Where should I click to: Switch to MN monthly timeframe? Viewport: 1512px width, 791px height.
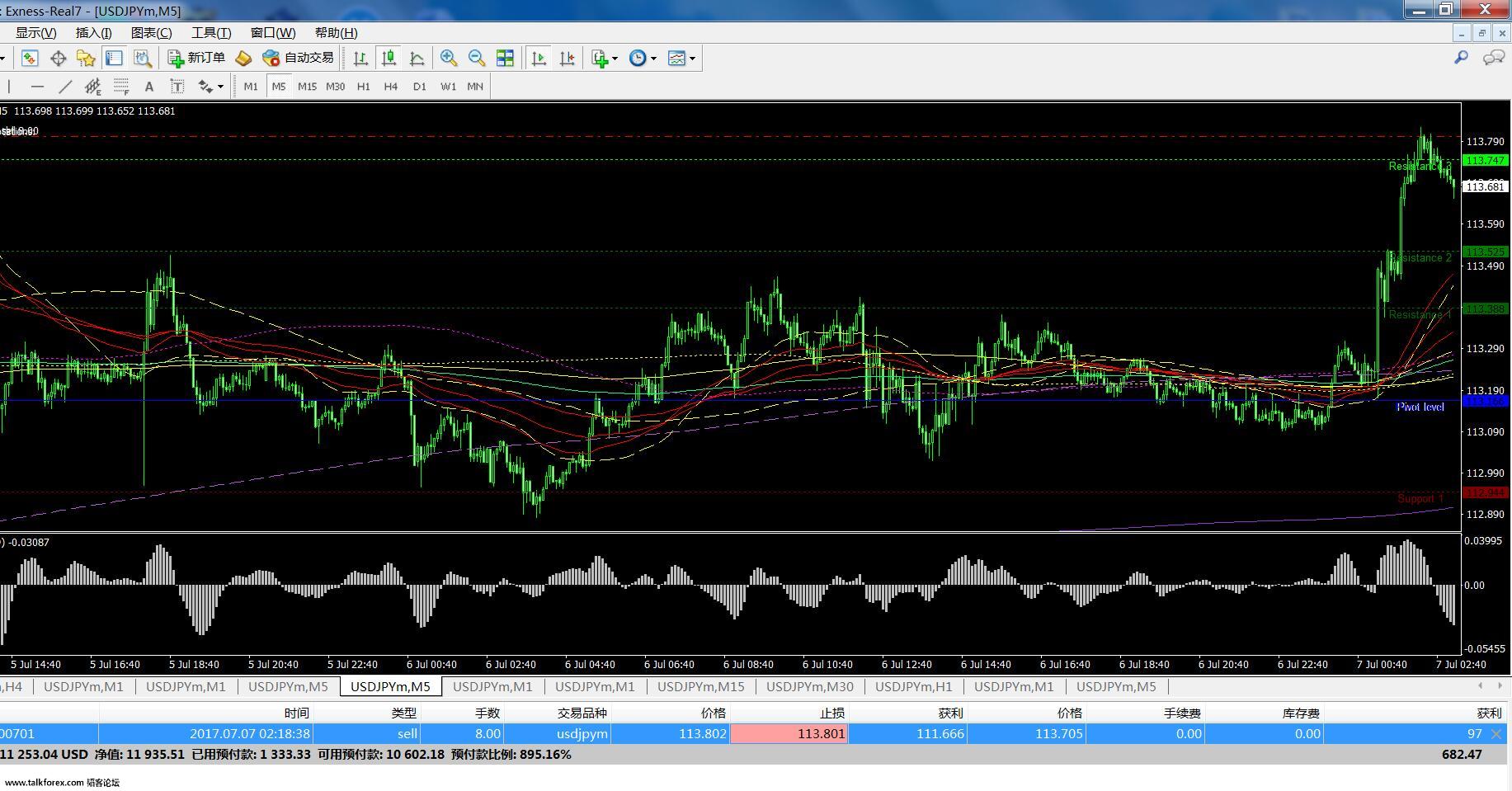475,86
